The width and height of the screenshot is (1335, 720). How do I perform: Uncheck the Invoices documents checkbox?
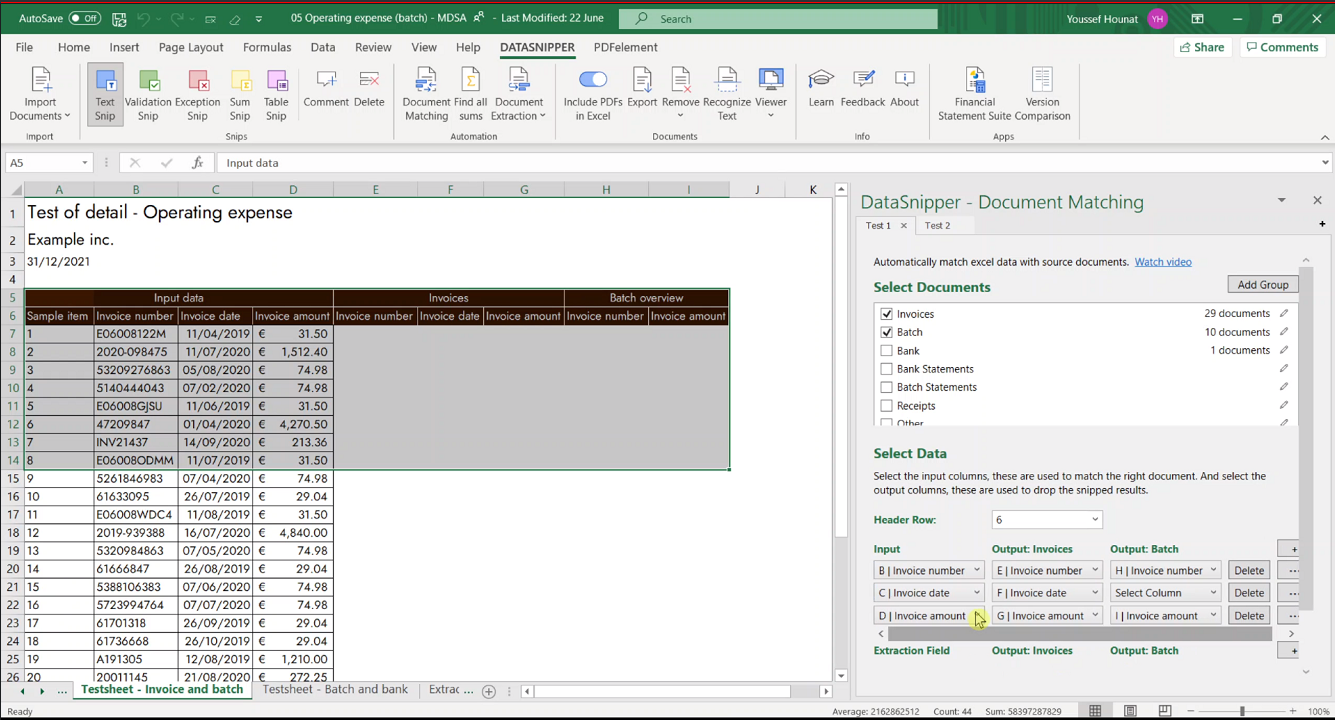click(x=886, y=313)
